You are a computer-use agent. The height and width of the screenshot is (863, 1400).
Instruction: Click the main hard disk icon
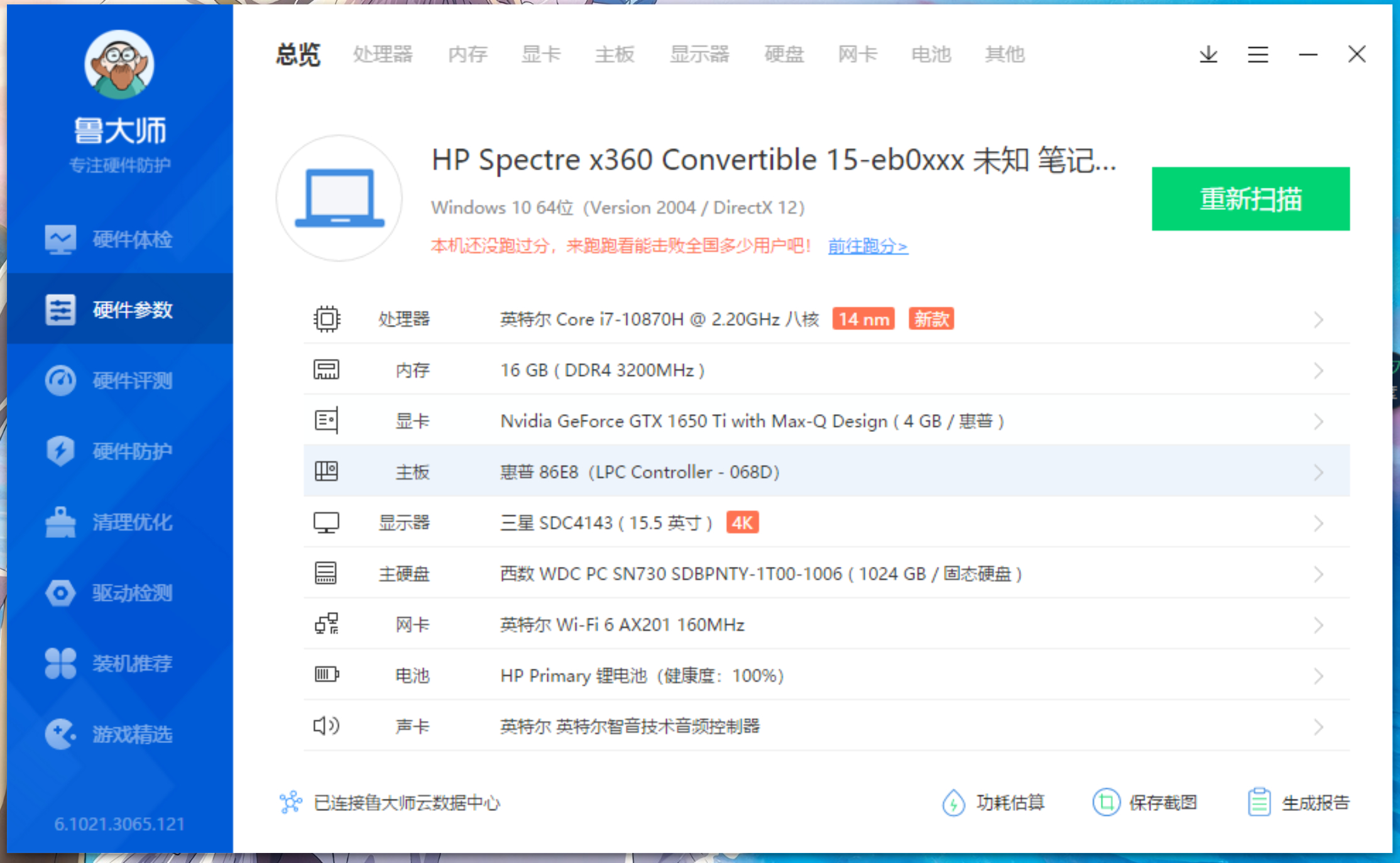coord(325,573)
